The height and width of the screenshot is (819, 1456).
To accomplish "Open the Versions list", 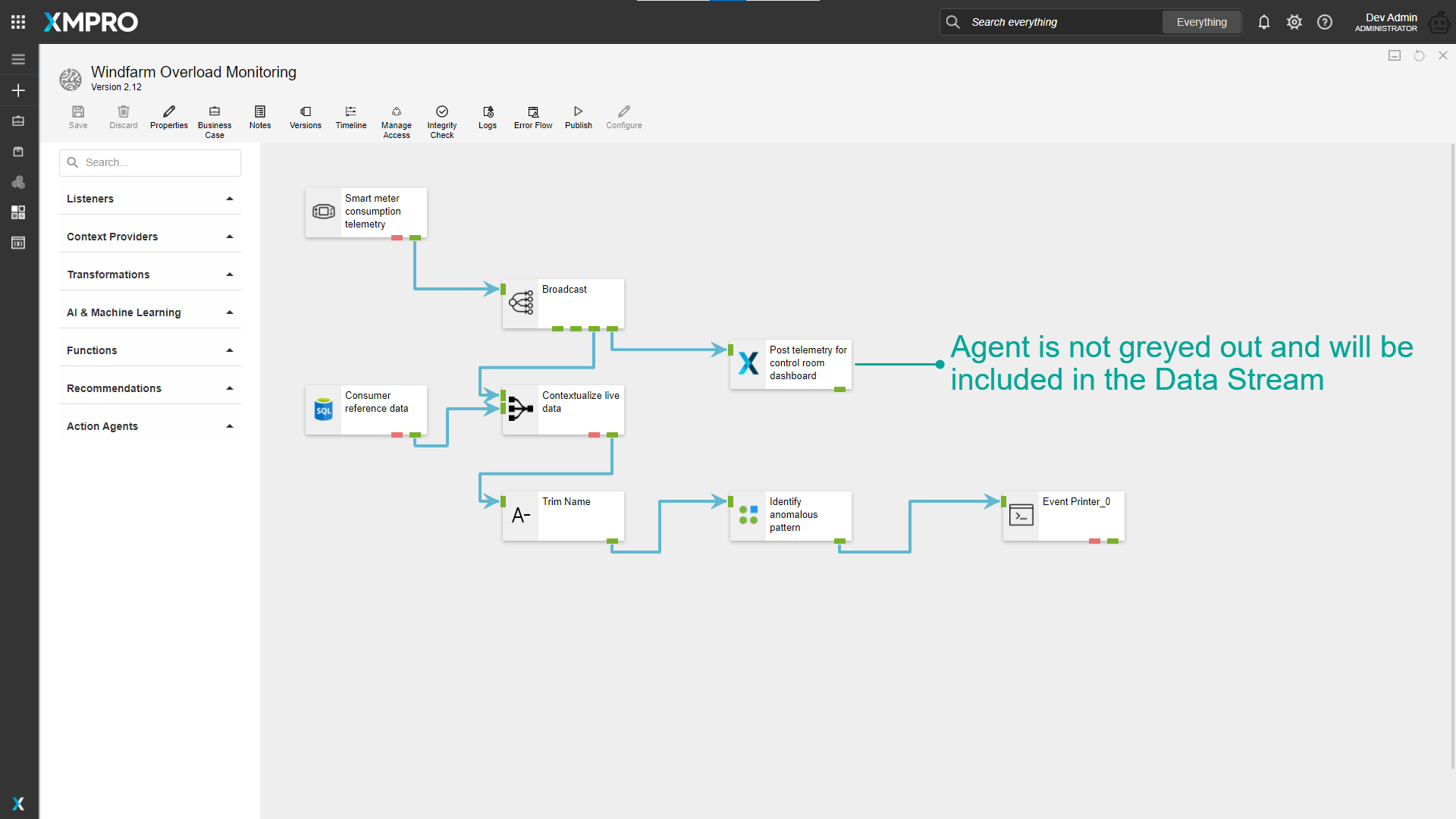I will pos(305,118).
